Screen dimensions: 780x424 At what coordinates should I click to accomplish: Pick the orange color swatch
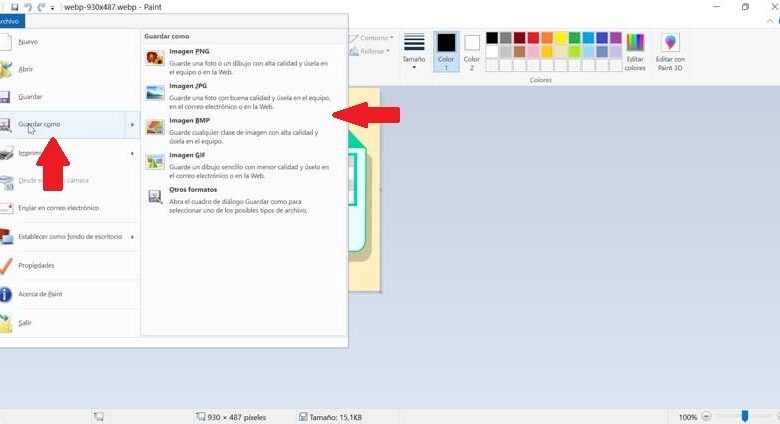tap(547, 38)
